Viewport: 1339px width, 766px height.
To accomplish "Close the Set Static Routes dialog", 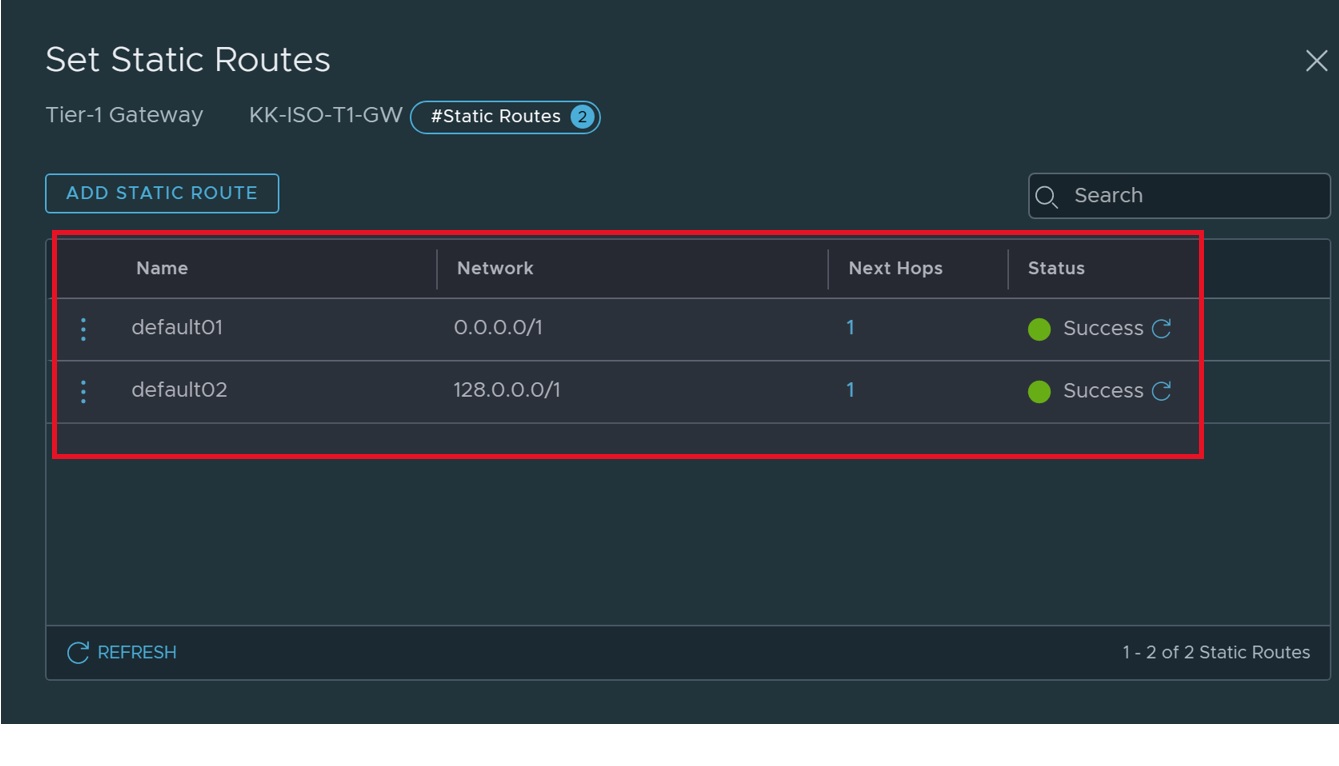I will pyautogui.click(x=1316, y=61).
